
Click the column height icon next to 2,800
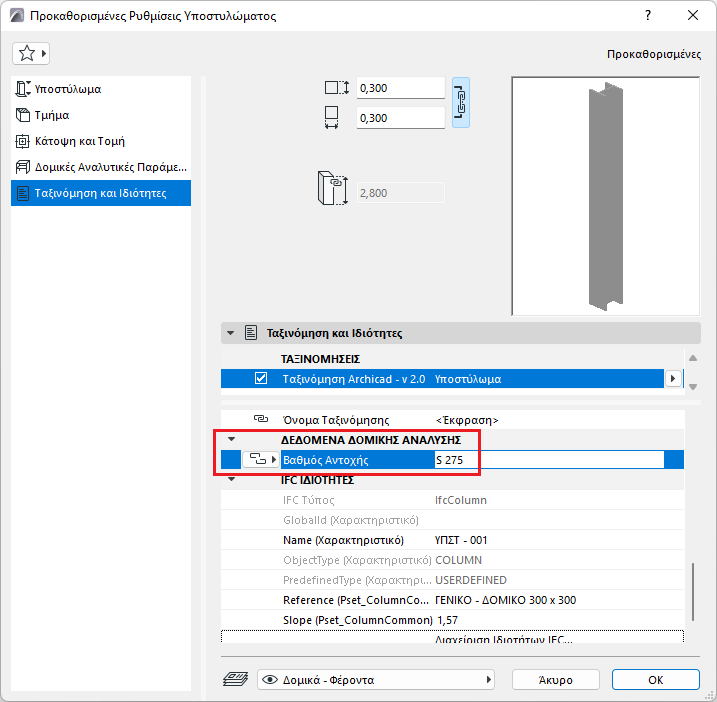[332, 188]
